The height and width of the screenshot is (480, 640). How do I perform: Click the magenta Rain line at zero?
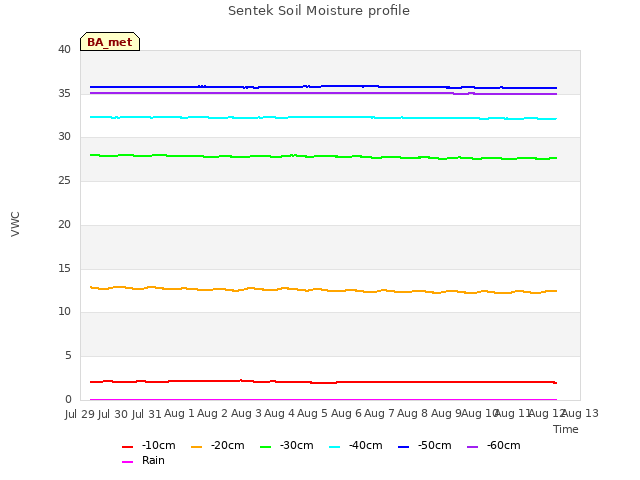pos(323,400)
